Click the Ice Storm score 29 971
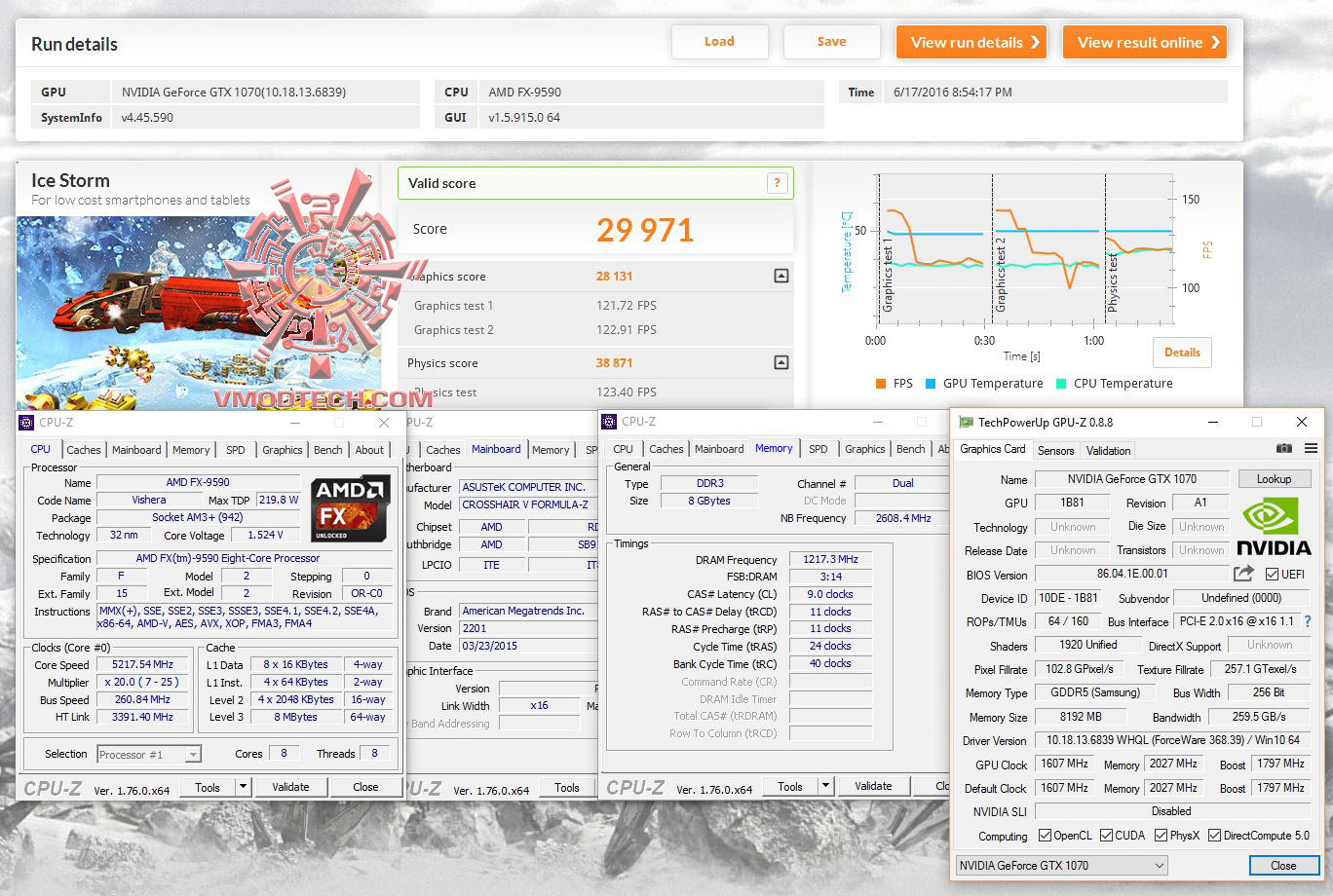This screenshot has width=1333, height=896. coord(645,230)
